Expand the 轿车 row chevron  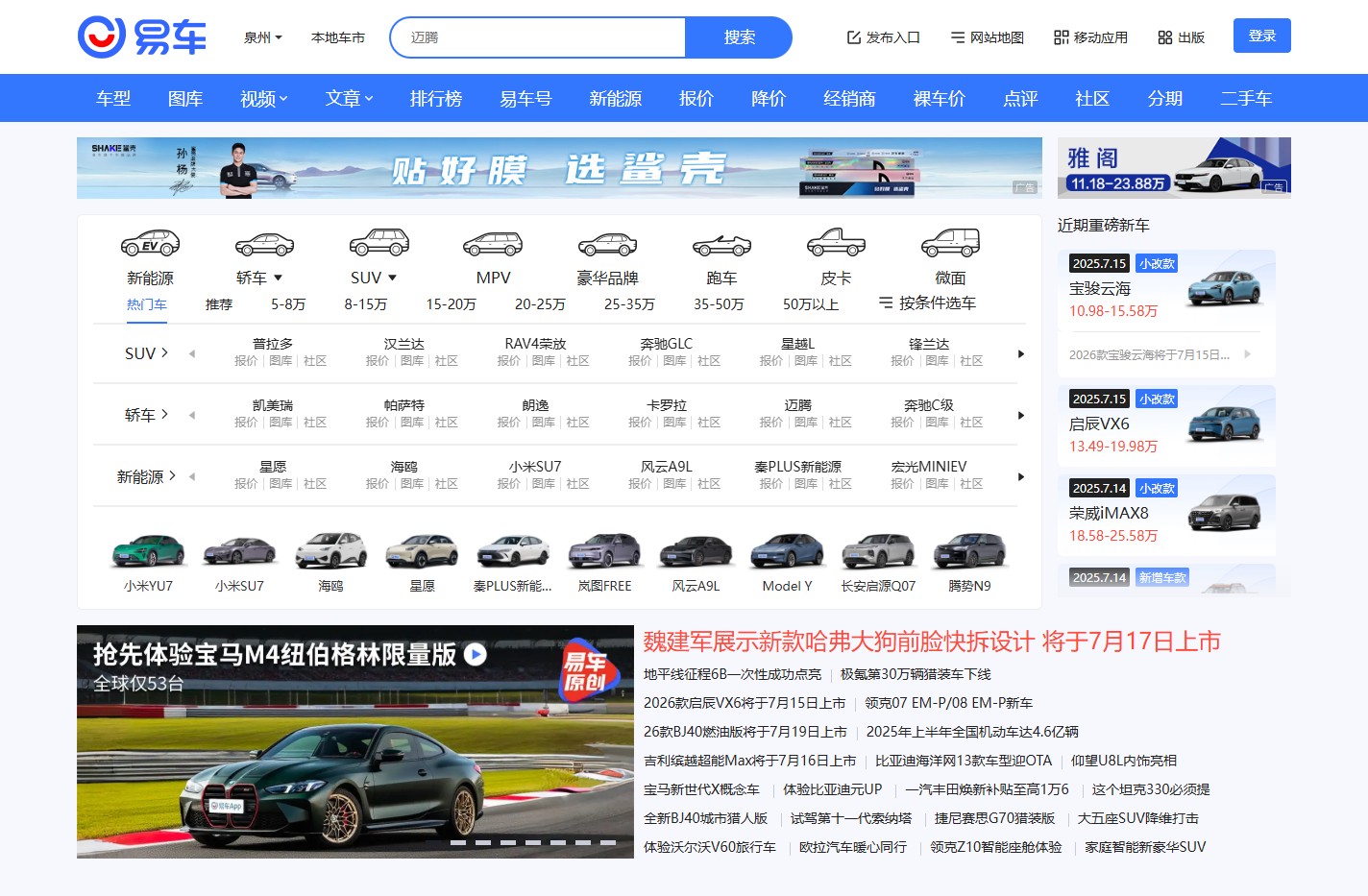point(165,414)
